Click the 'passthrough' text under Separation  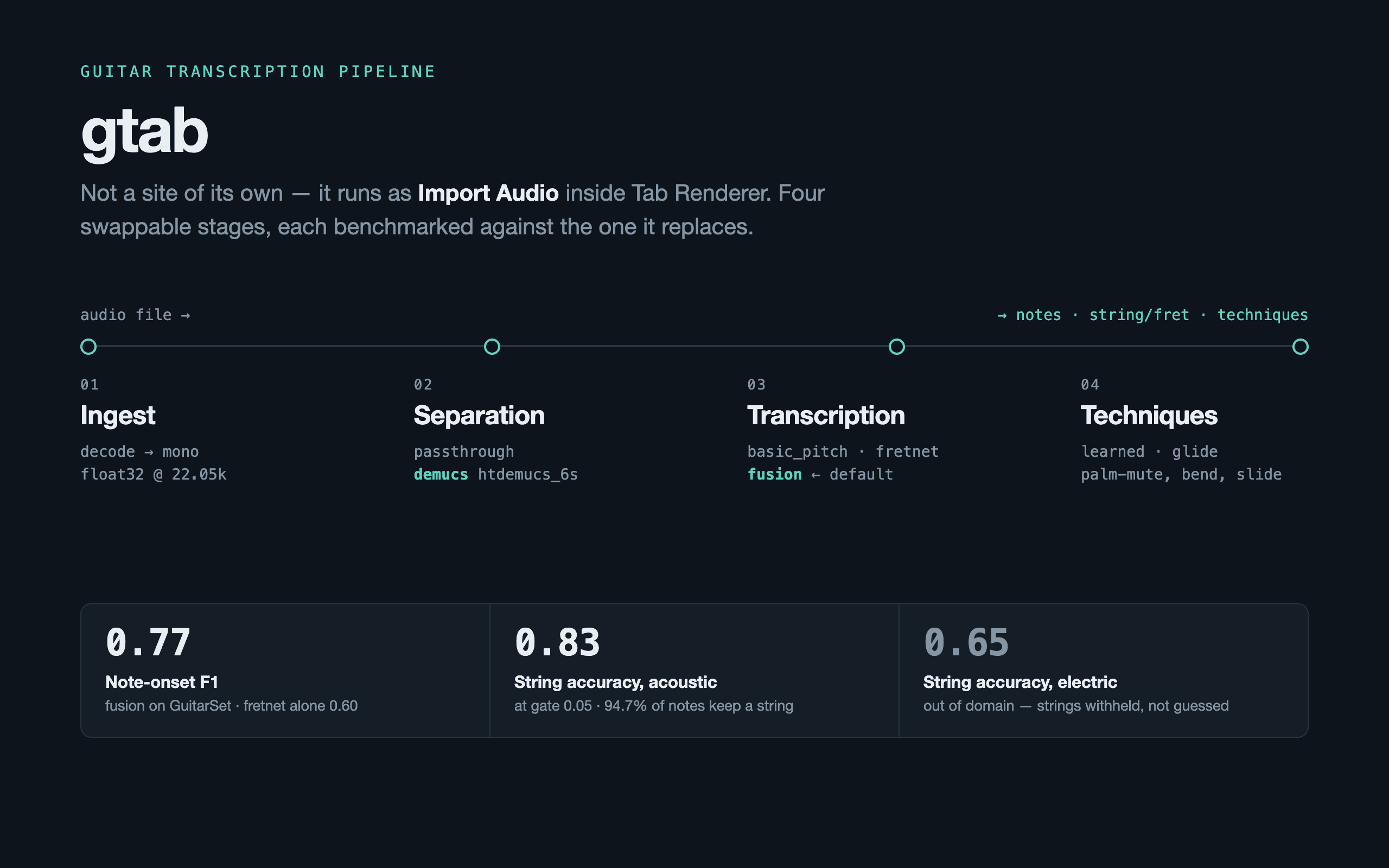[x=464, y=452]
